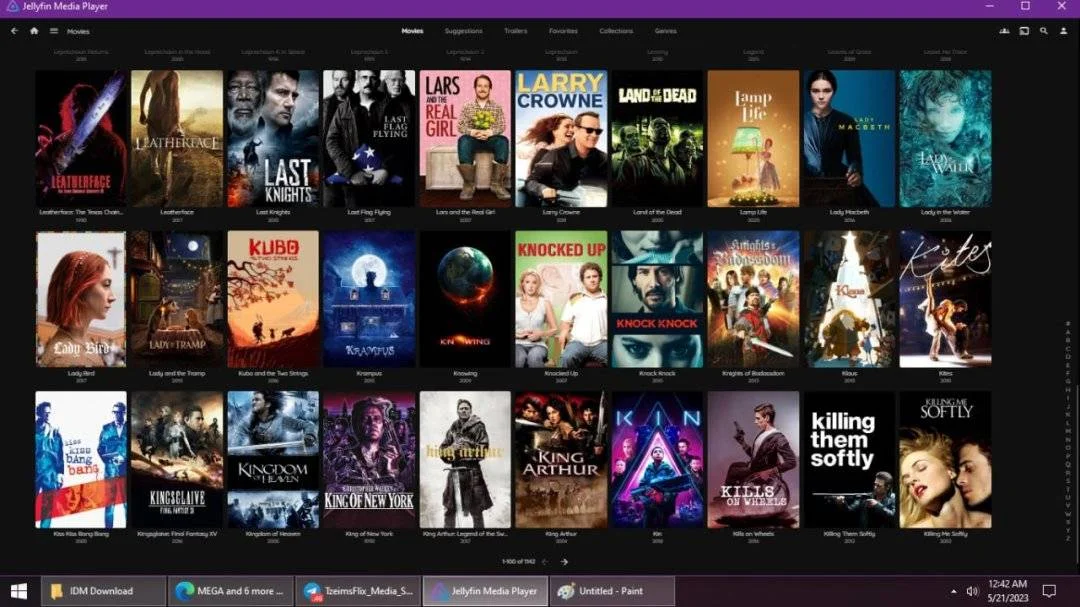Viewport: 1080px width, 607px height.
Task: Open the Knocked Up poster
Action: 561,299
